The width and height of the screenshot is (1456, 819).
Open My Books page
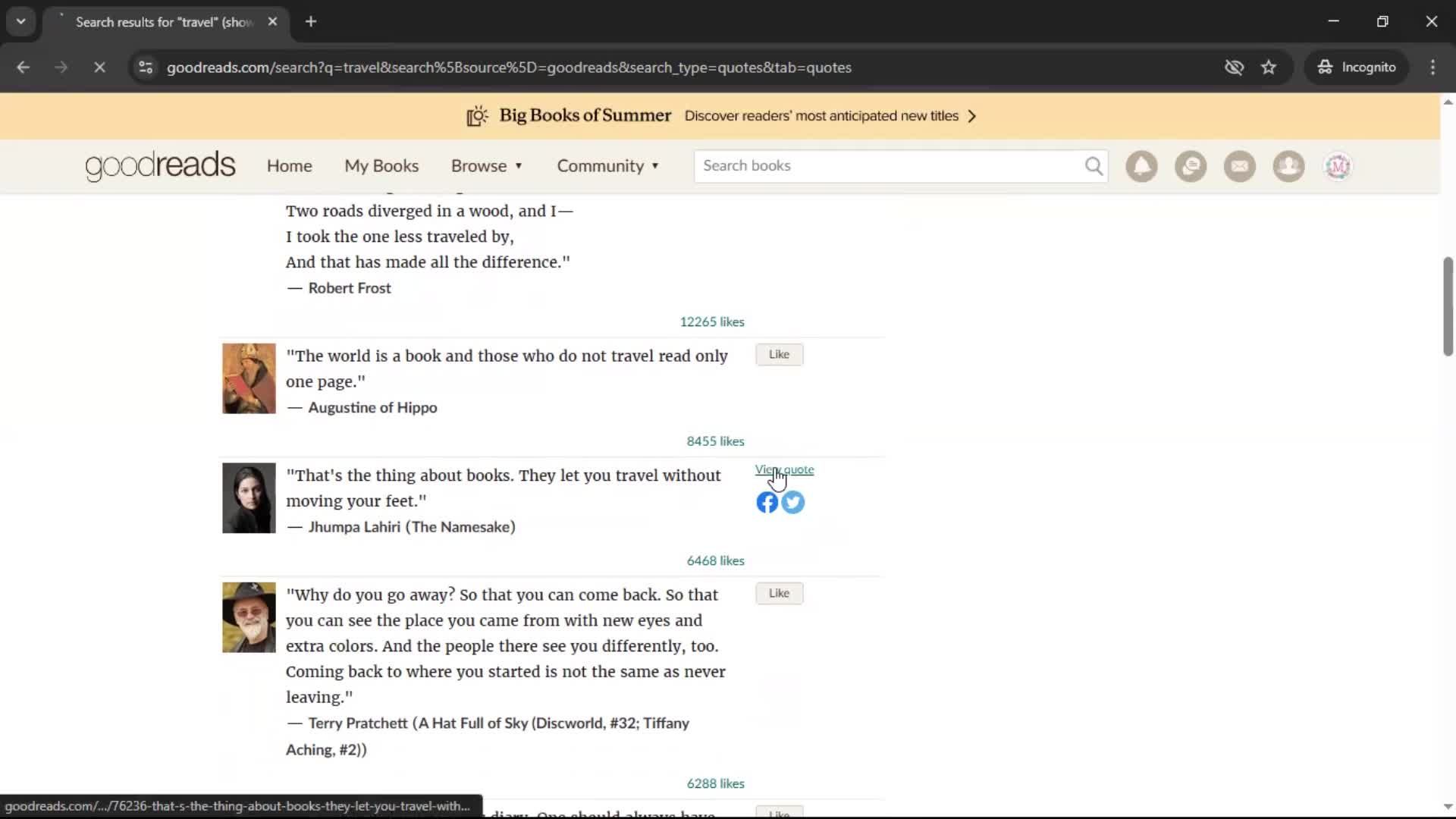pyautogui.click(x=381, y=166)
